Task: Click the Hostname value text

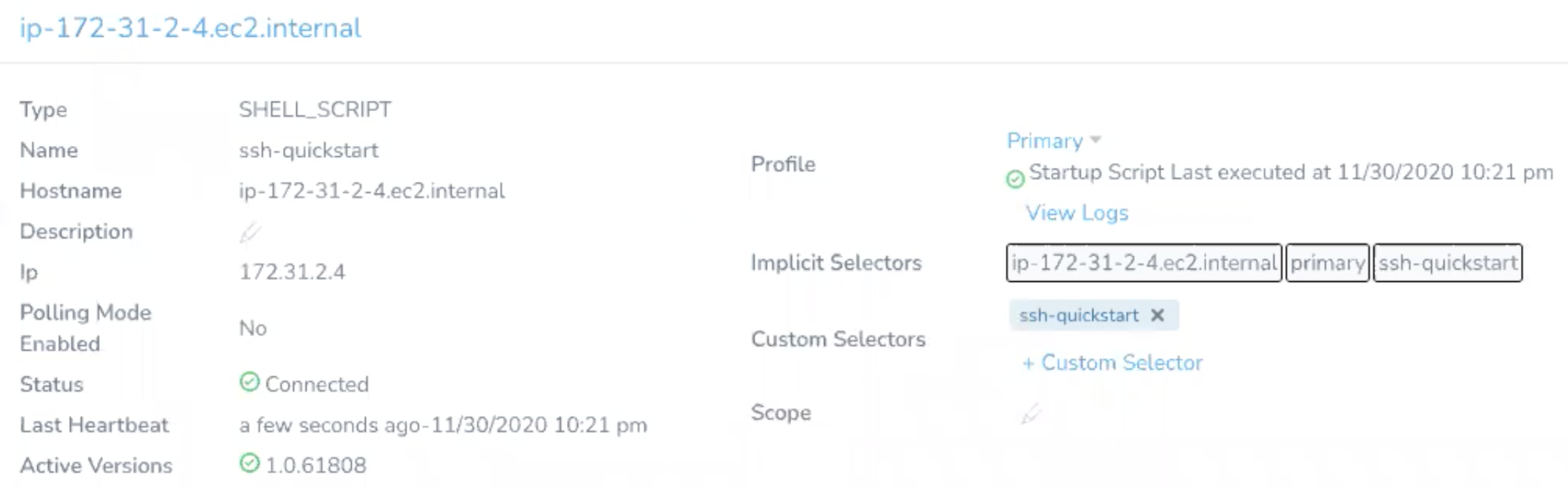Action: [371, 191]
